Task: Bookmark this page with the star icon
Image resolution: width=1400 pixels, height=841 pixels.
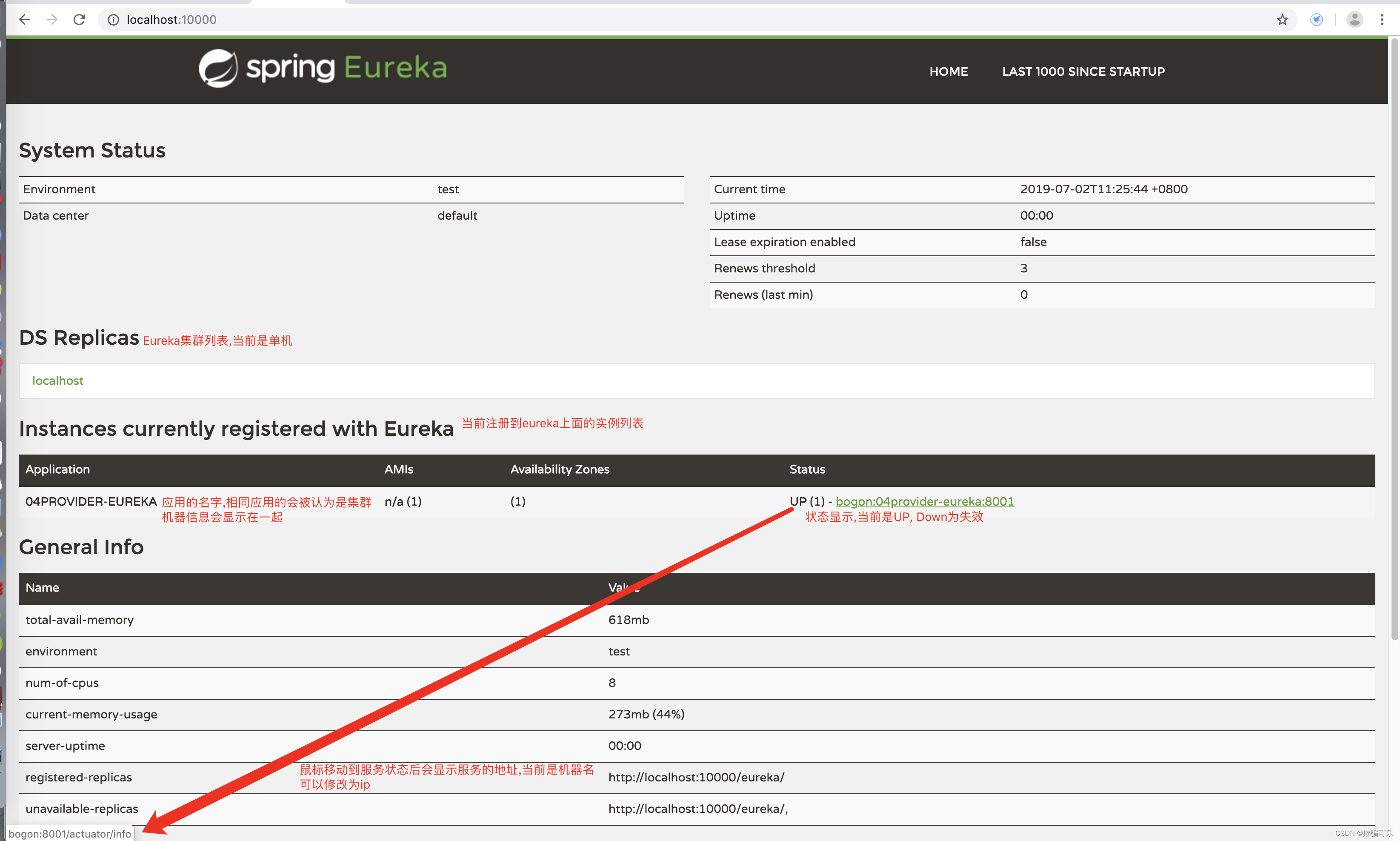Action: (x=1282, y=20)
